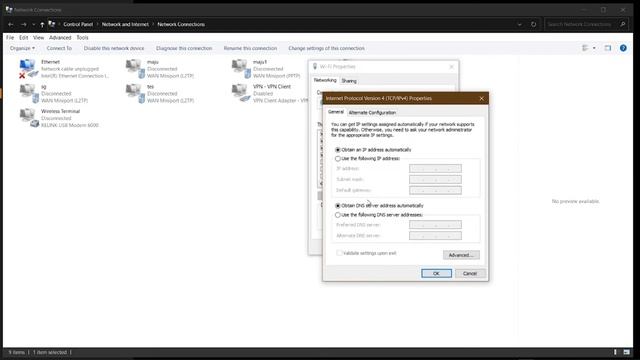Click the Network Connections title bar icon

click(x=9, y=9)
